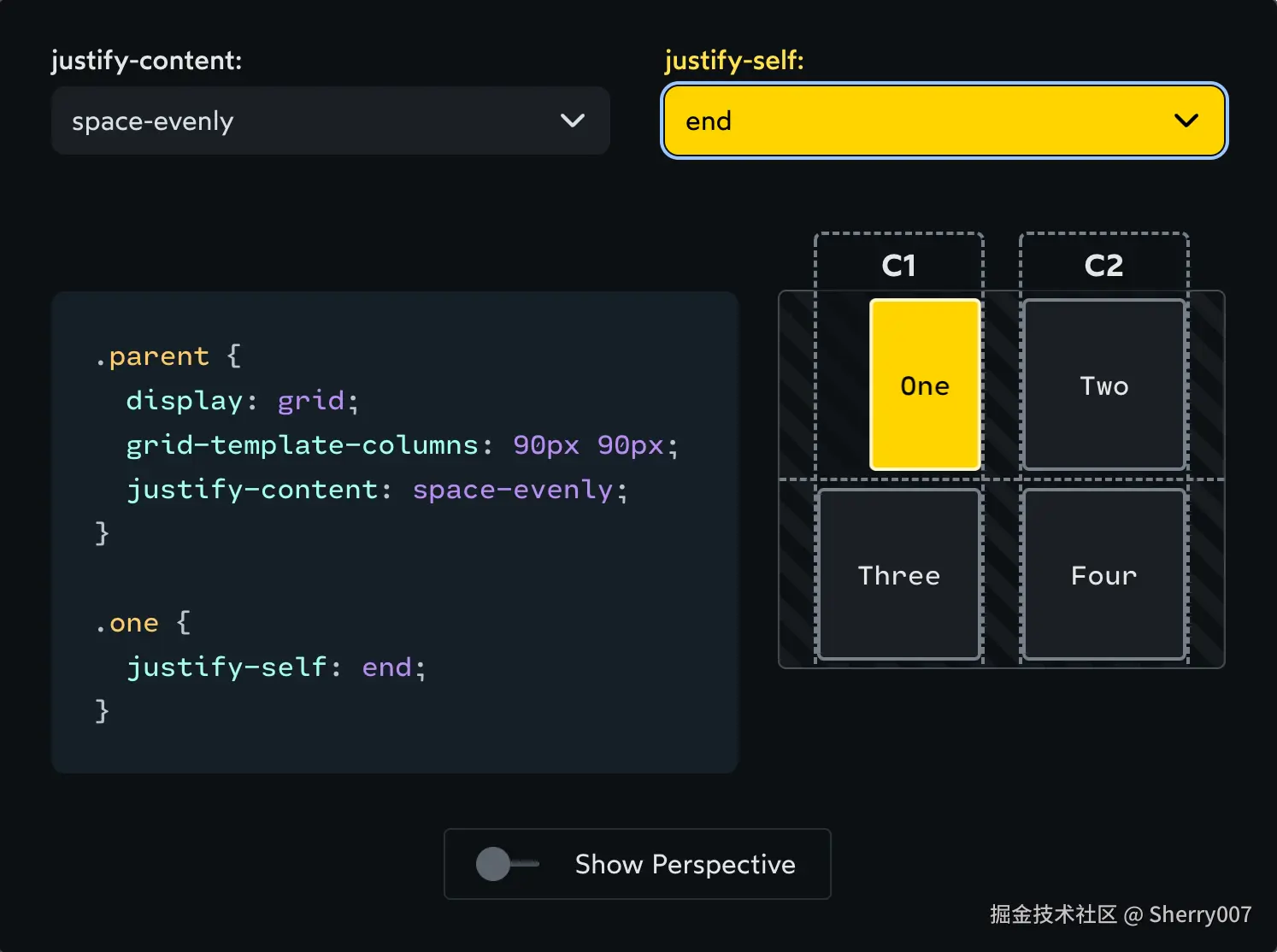Click the justify-self: end code line
The width and height of the screenshot is (1277, 952).
[x=275, y=667]
